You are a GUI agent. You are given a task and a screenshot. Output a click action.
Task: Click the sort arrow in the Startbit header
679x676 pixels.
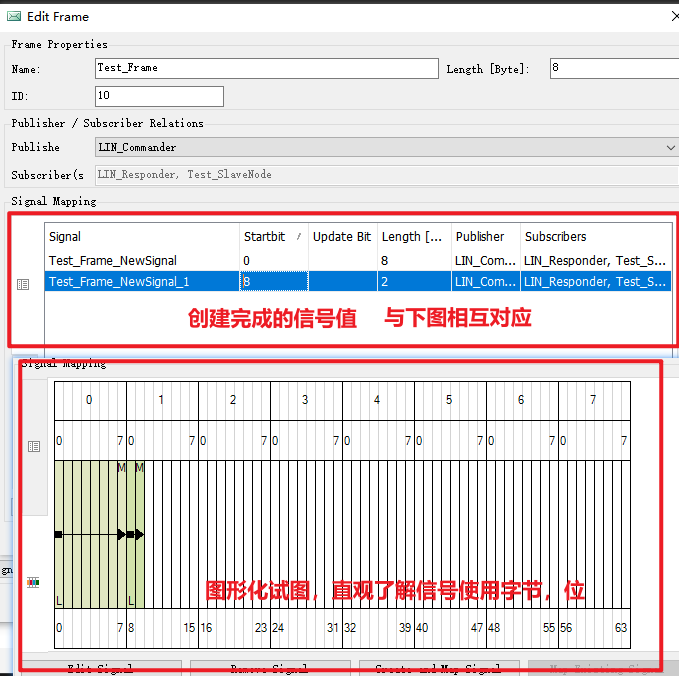point(299,236)
